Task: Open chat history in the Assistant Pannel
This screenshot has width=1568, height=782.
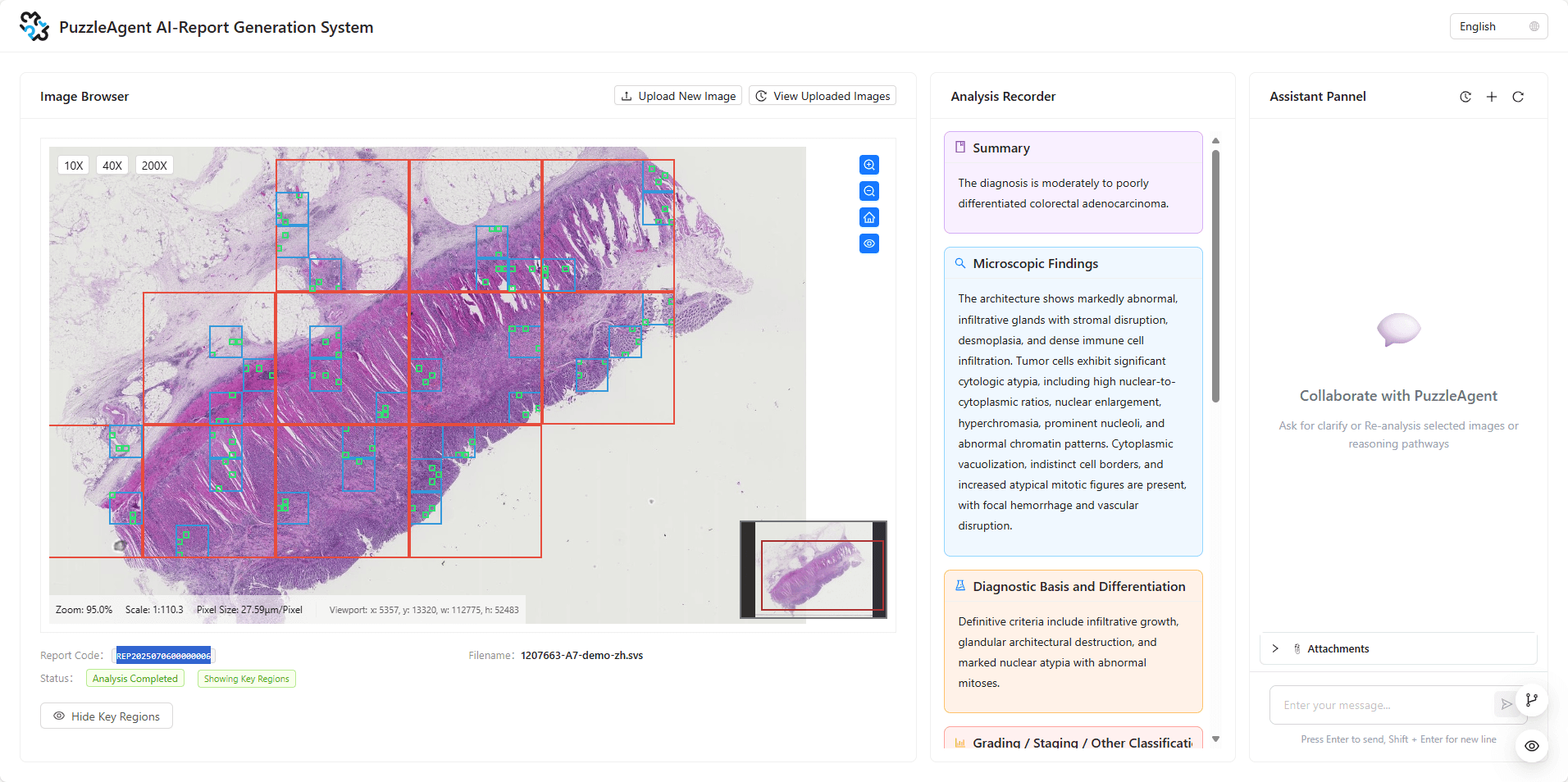Action: [1465, 97]
